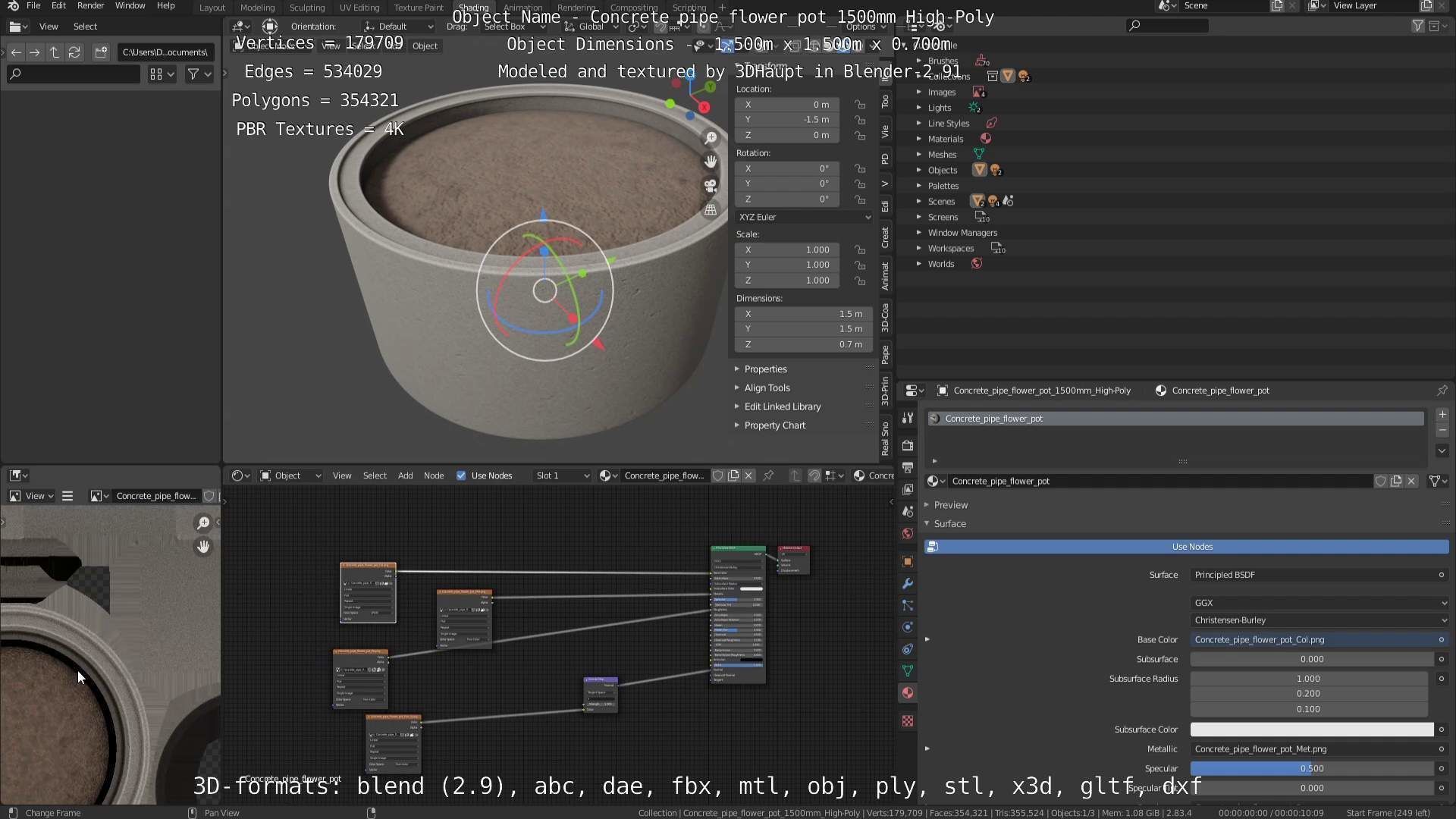
Task: Pin the properties editor context
Action: [x=1442, y=391]
